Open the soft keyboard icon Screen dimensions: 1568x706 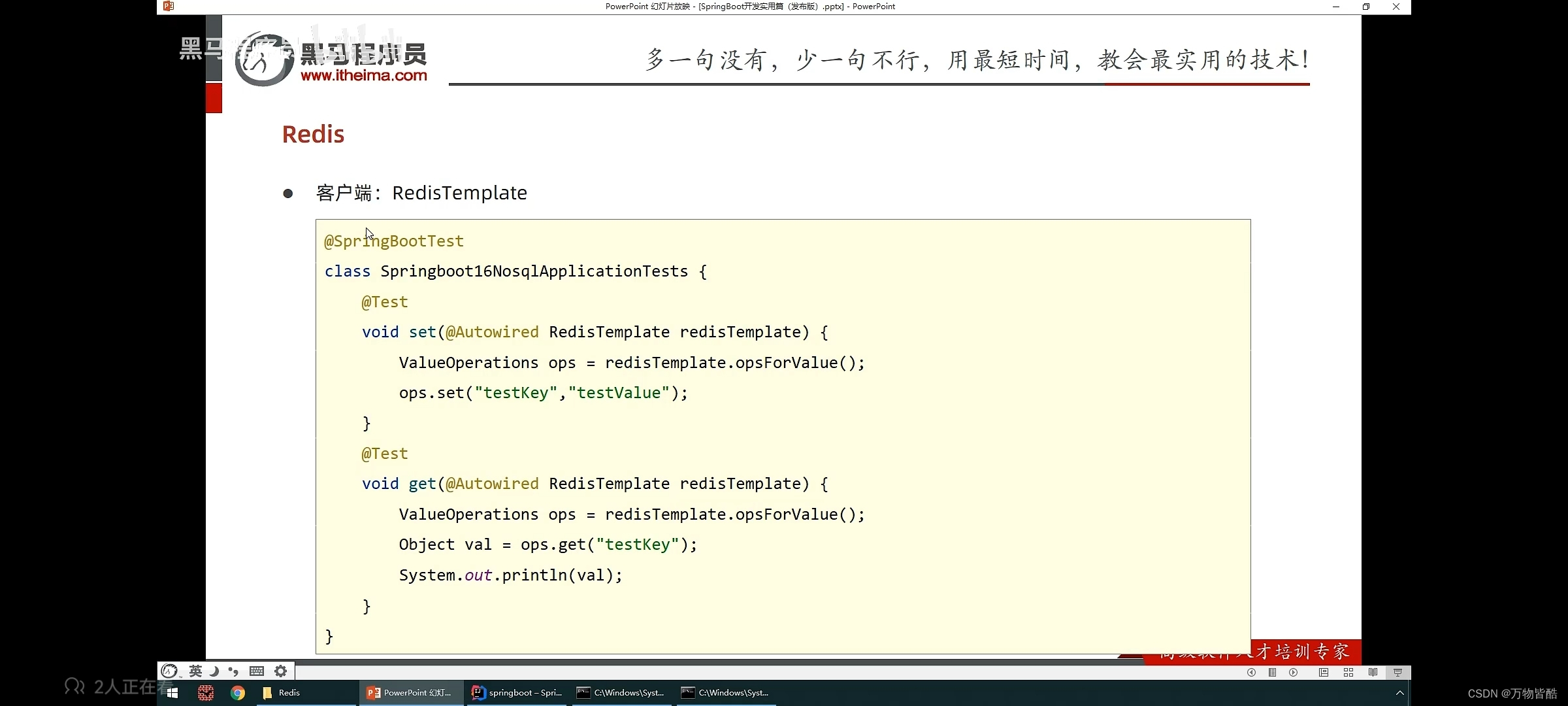257,671
